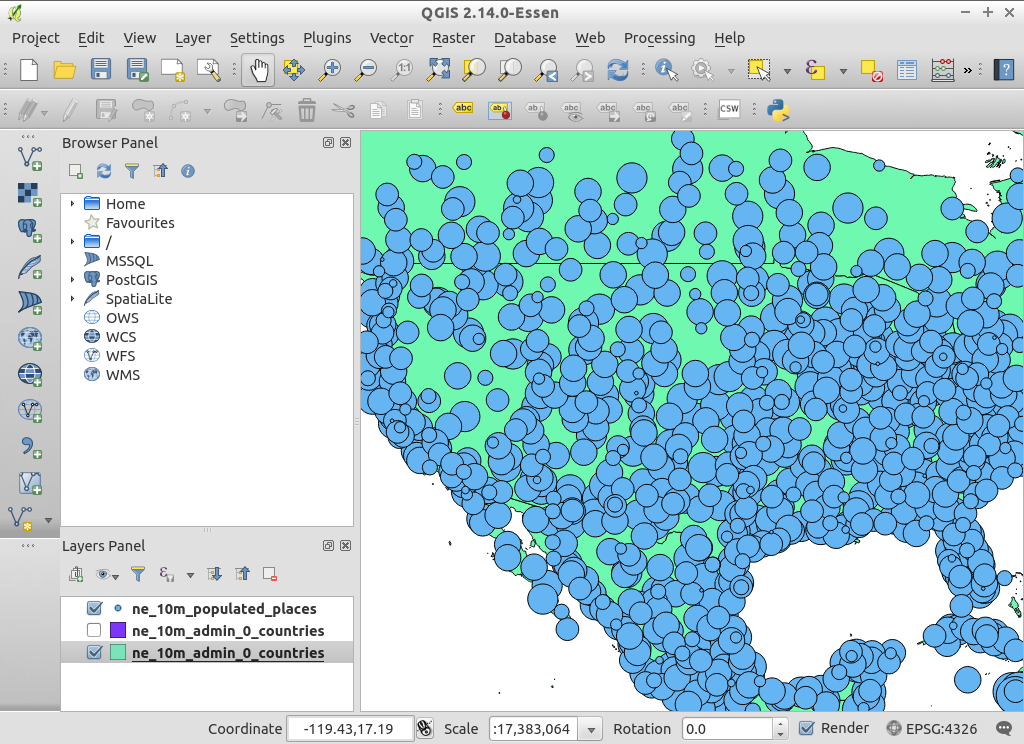Screen dimensions: 1024x744
Task: Open the attribute table
Action: pyautogui.click(x=906, y=69)
